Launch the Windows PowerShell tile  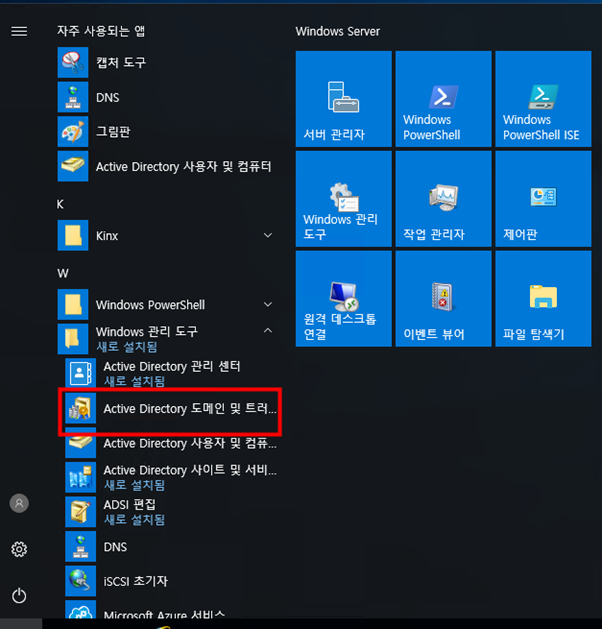click(x=443, y=99)
